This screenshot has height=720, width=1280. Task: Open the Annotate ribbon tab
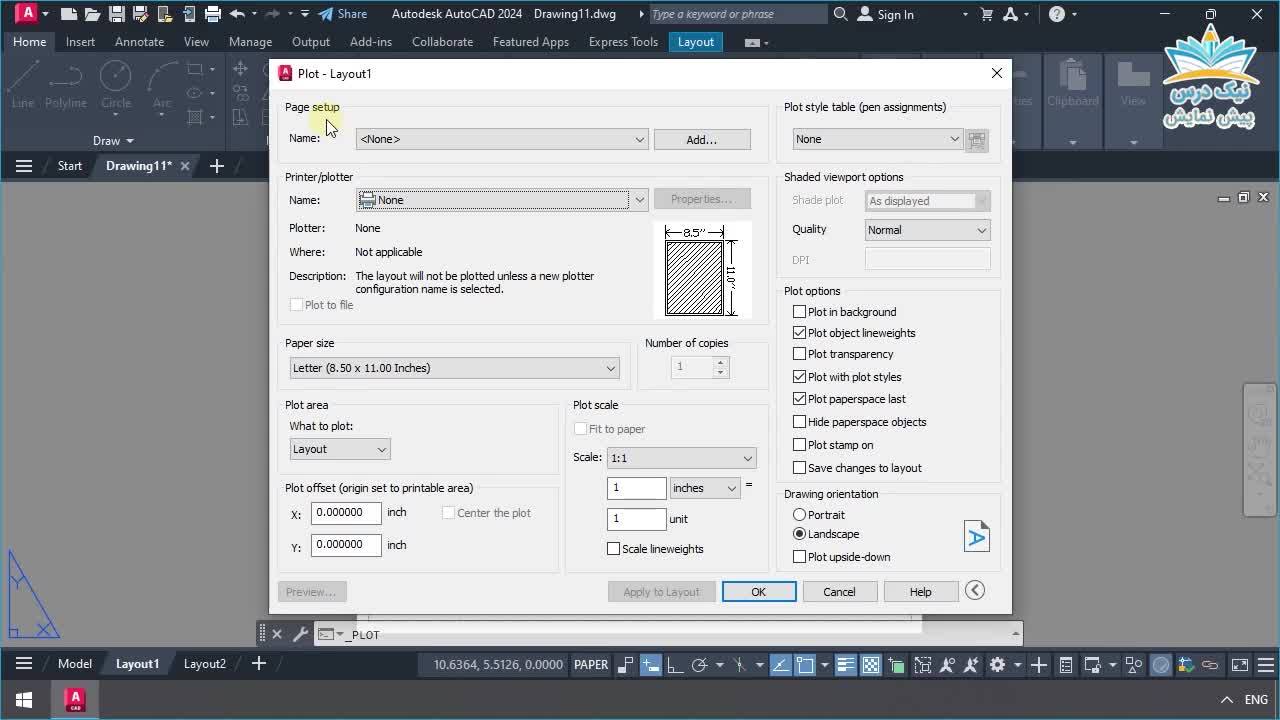pyautogui.click(x=139, y=42)
